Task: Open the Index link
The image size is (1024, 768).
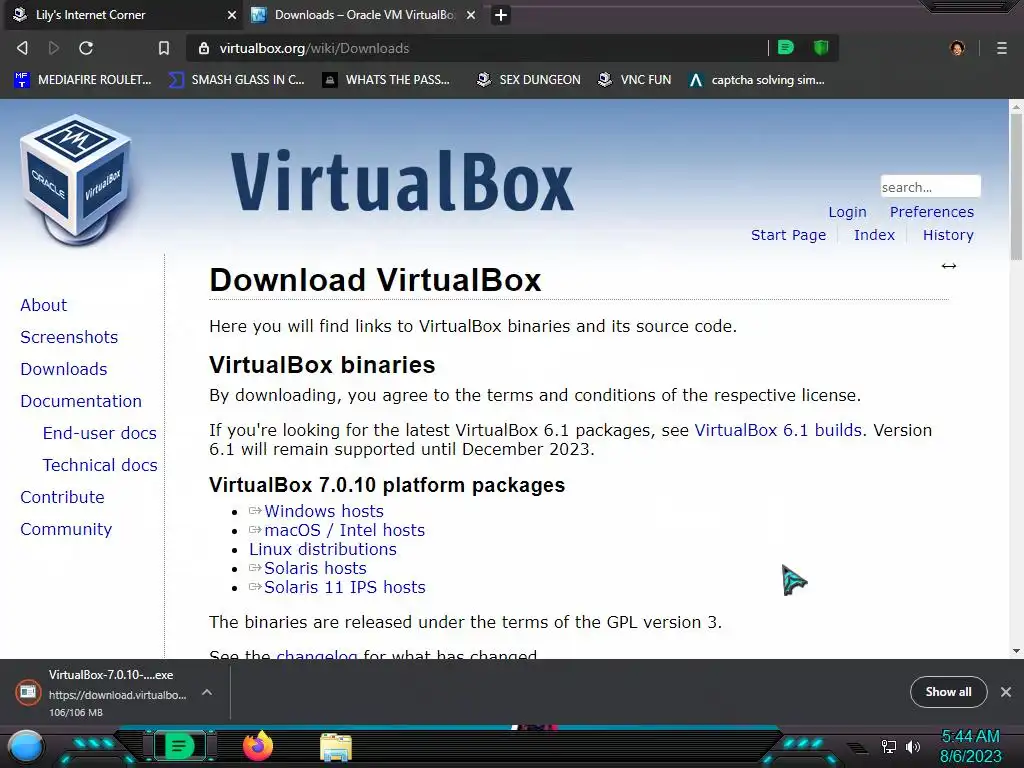Action: [874, 235]
